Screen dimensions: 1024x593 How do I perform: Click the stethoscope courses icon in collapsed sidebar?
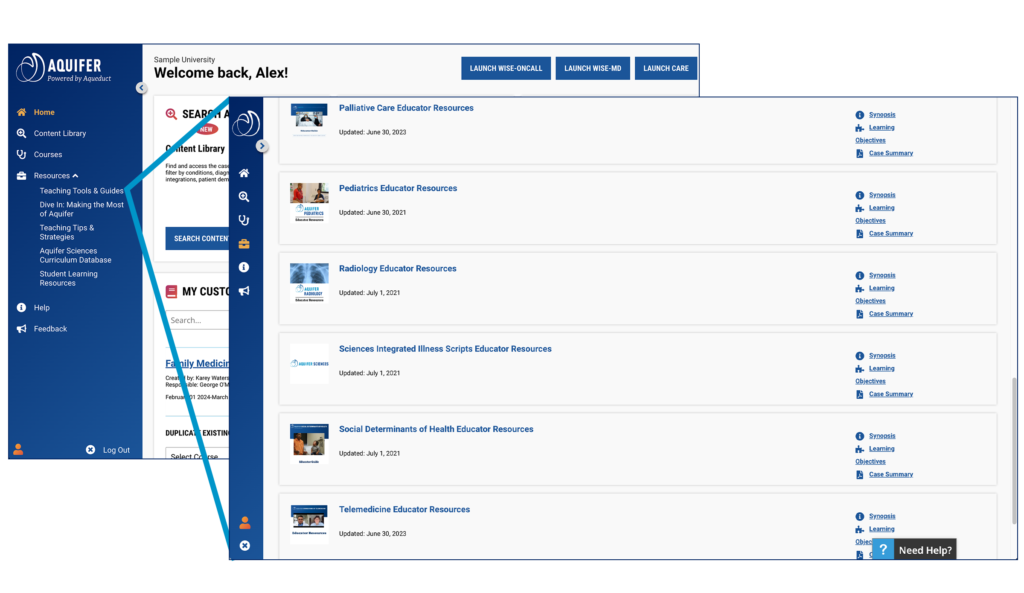[x=244, y=220]
